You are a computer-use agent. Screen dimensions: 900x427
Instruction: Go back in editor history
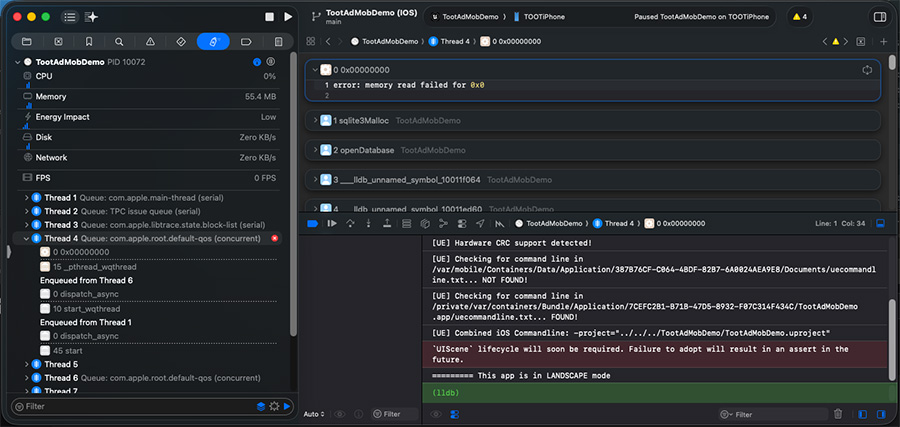coord(328,41)
